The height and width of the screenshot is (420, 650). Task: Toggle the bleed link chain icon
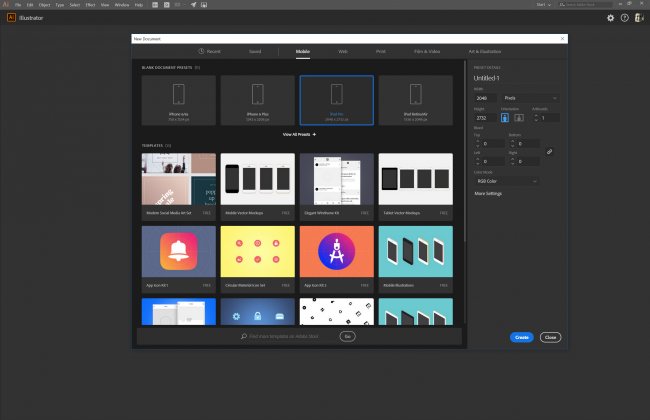point(549,152)
